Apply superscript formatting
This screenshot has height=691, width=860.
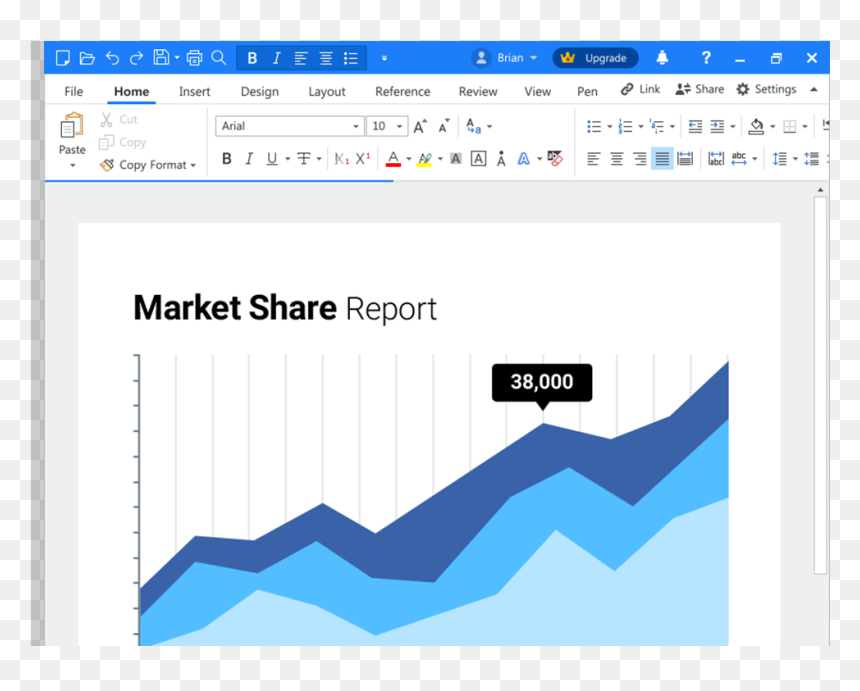[363, 159]
